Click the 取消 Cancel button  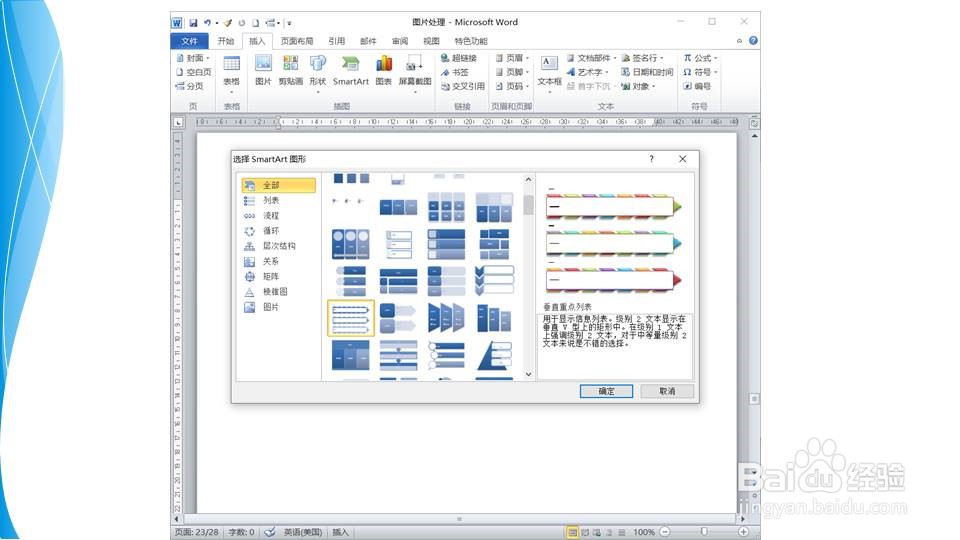click(x=667, y=391)
